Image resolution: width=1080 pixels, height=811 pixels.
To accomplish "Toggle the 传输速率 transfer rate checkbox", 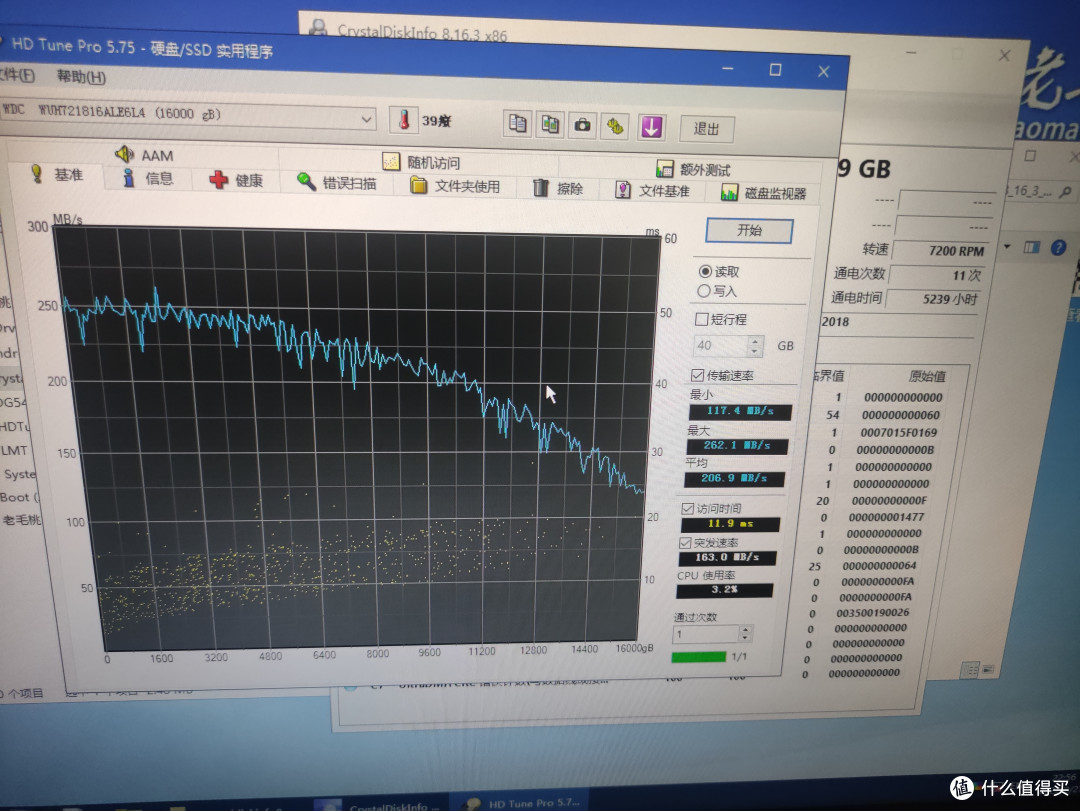I will [697, 375].
